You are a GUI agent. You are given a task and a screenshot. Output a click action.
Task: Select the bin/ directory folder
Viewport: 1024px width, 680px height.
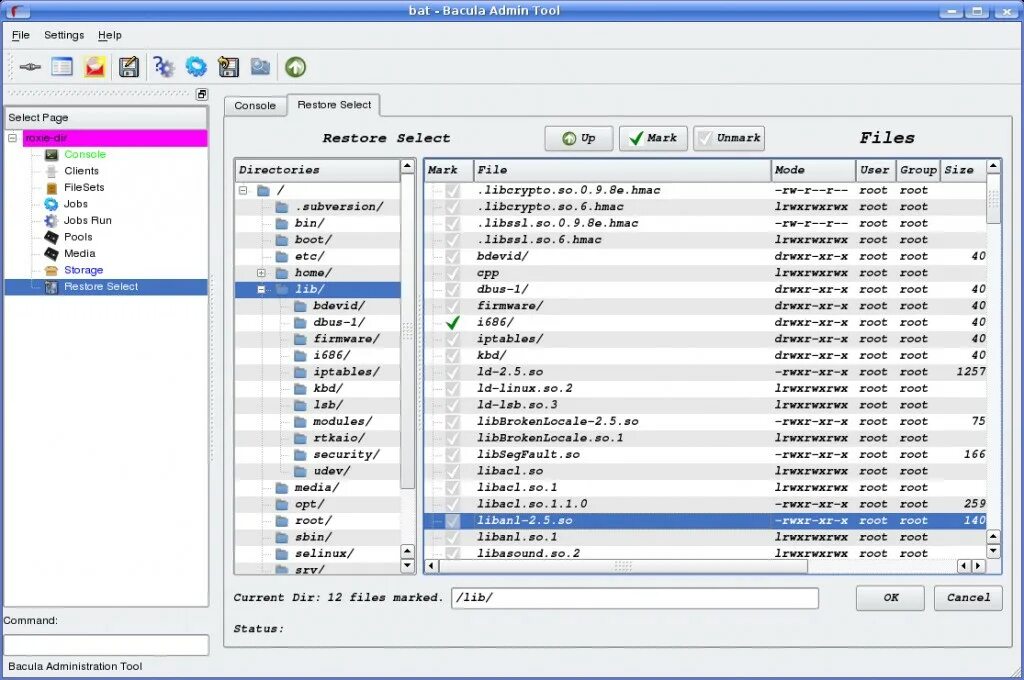tap(310, 223)
